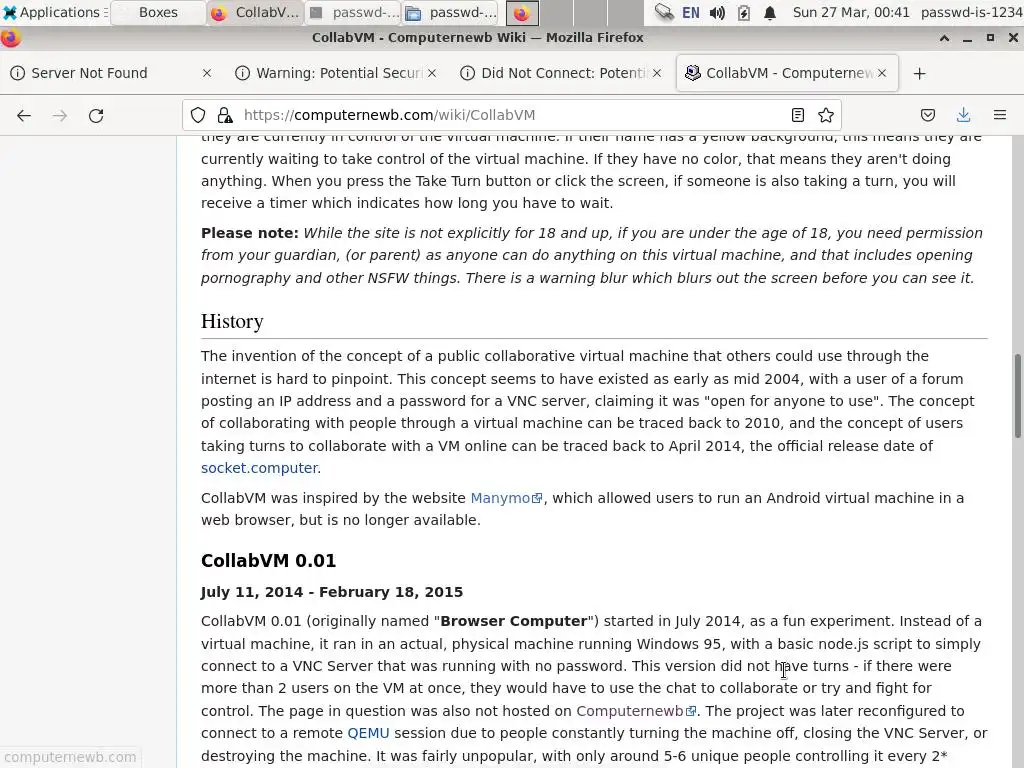The height and width of the screenshot is (768, 1024).
Task: Close the Warning: Potential Security tab
Action: click(432, 73)
